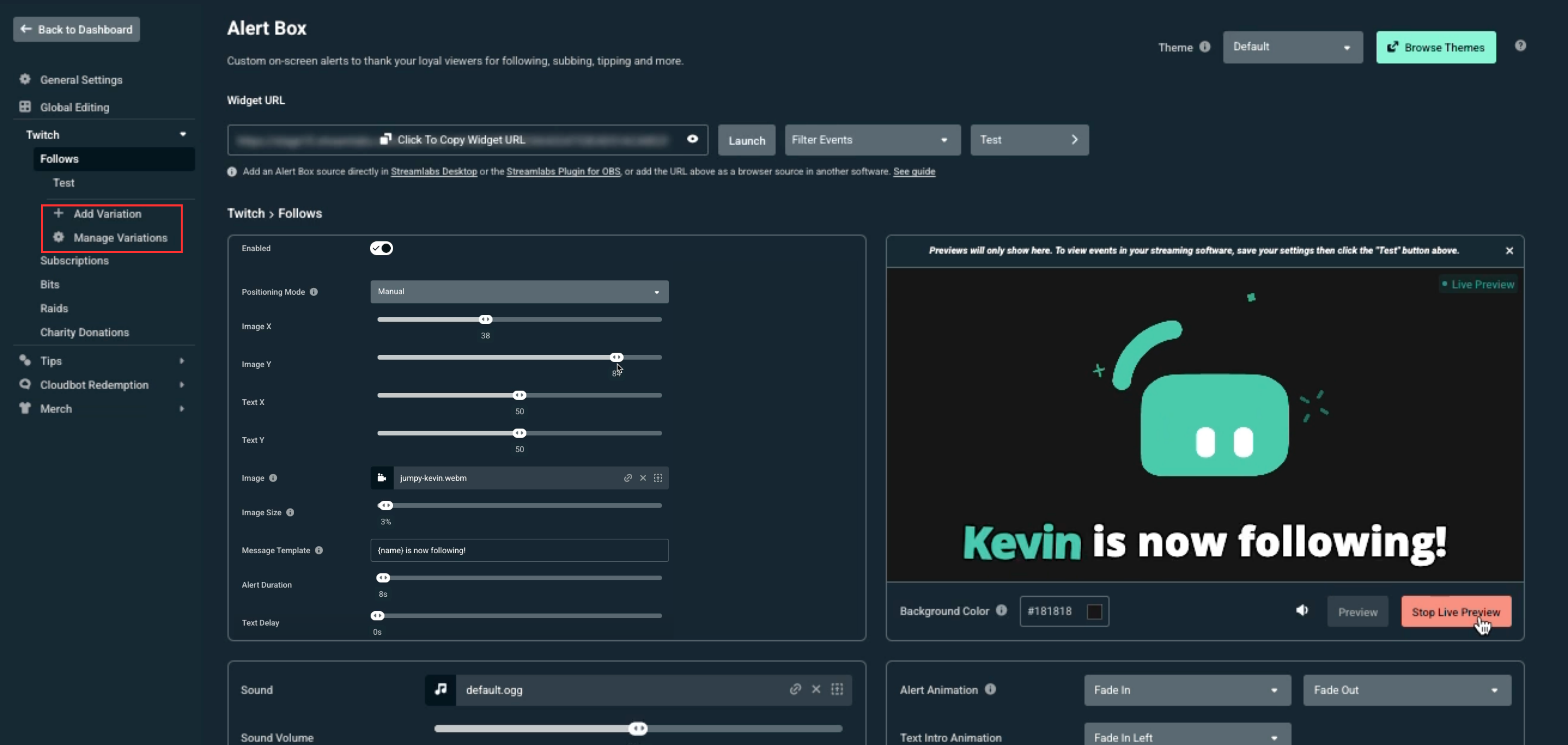Click the Add Variation plus icon
The image size is (1568, 745).
[x=58, y=213]
